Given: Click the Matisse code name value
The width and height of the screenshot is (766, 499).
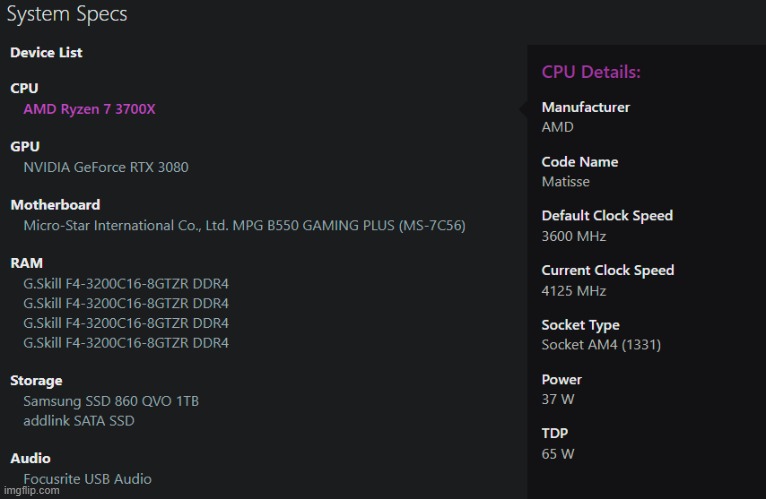Looking at the screenshot, I should 565,182.
